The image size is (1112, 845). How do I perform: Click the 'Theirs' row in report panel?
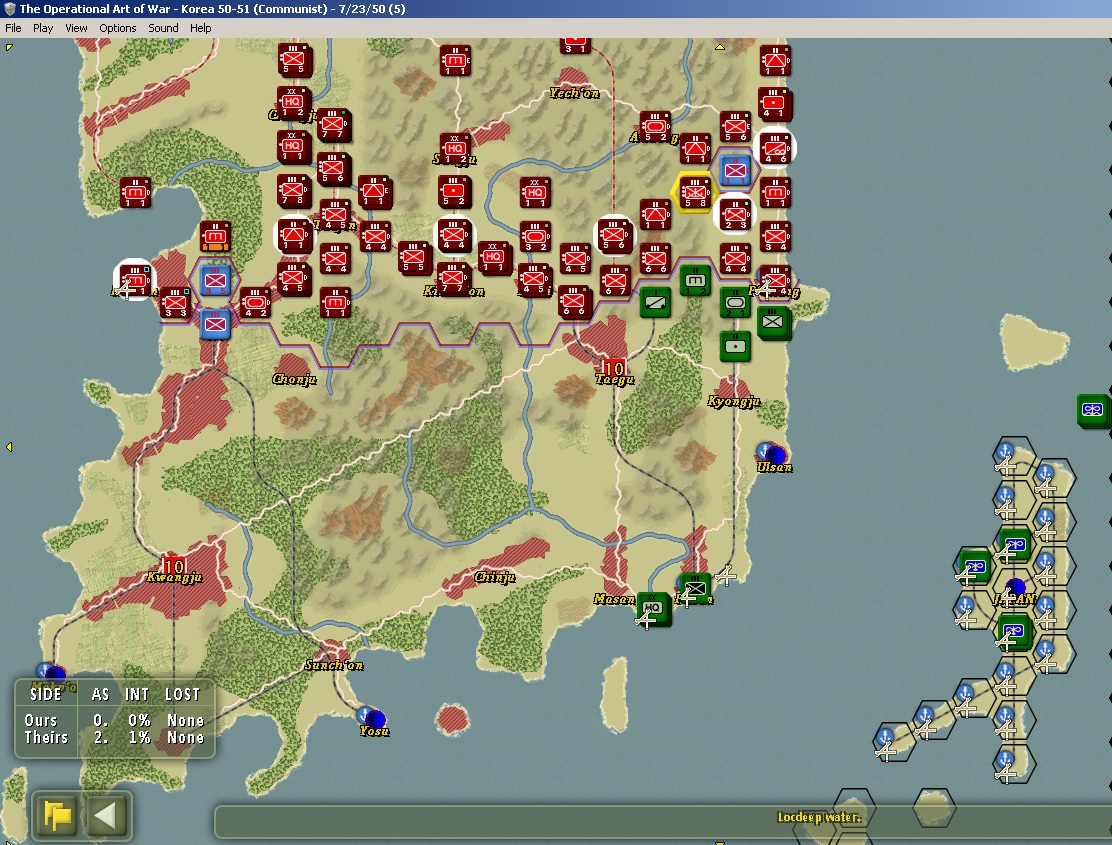[x=114, y=737]
